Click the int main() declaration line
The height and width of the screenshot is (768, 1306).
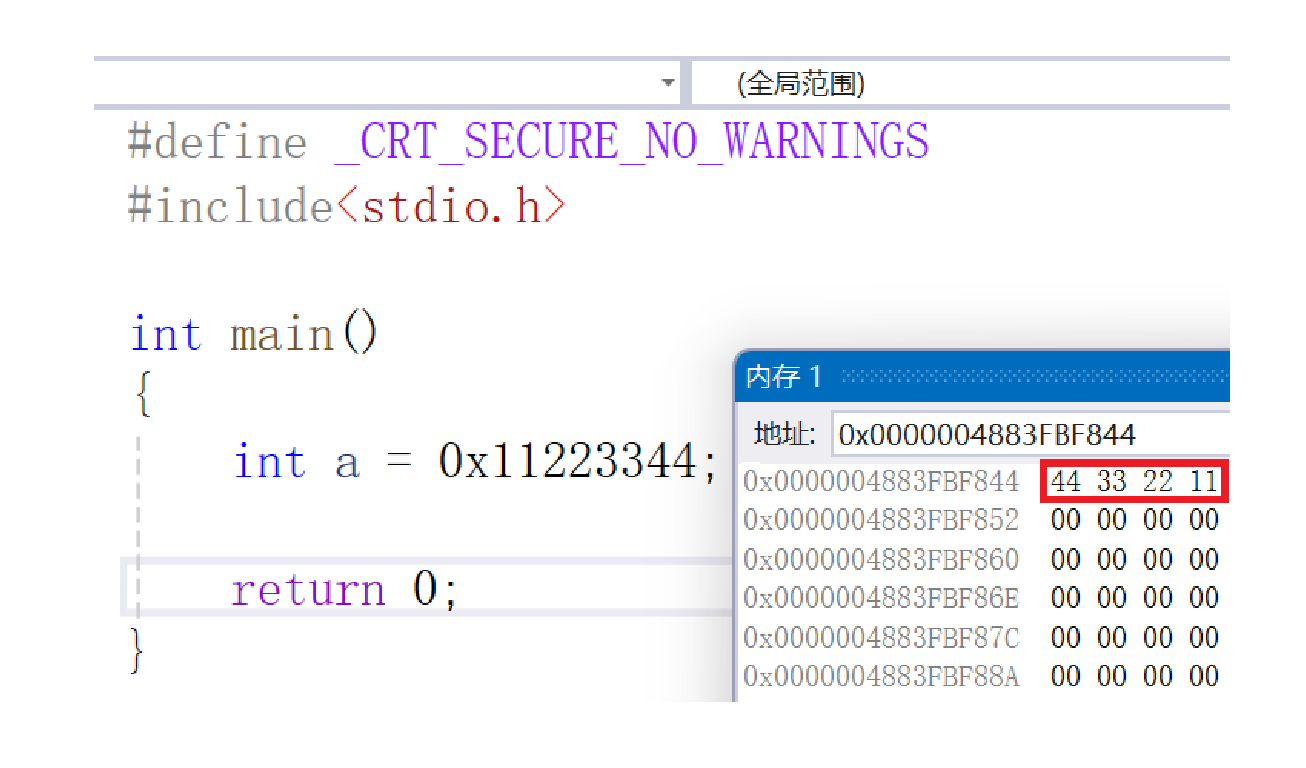(x=255, y=334)
